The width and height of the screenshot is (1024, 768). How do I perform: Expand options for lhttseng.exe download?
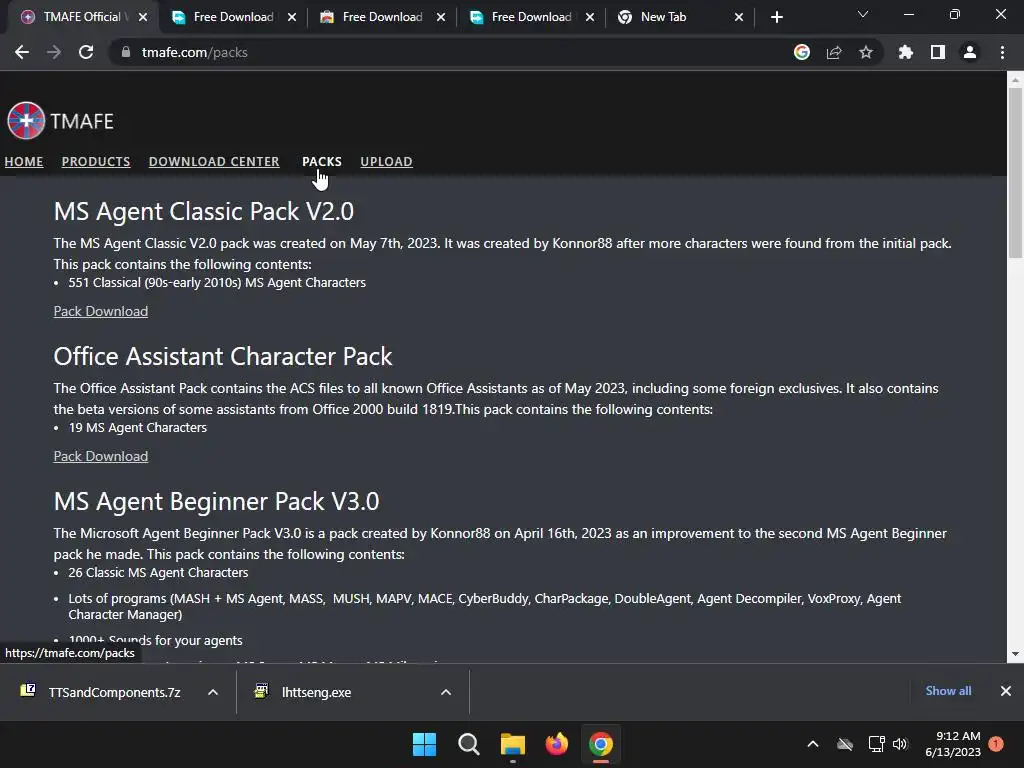446,692
